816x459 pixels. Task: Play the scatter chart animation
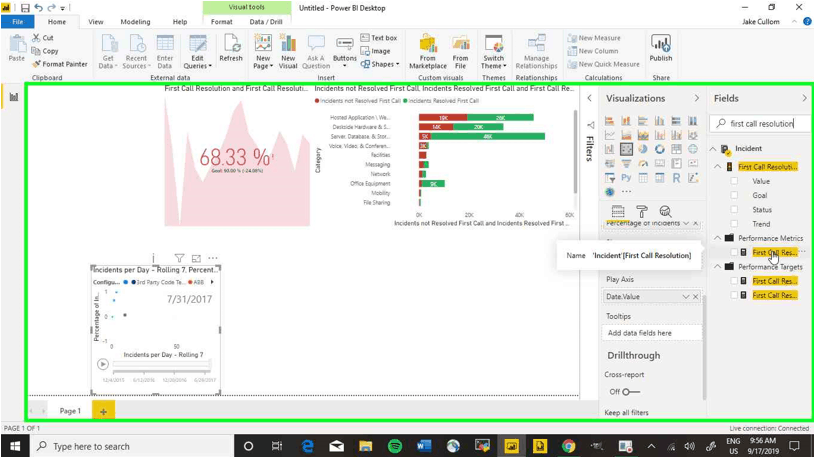point(103,364)
